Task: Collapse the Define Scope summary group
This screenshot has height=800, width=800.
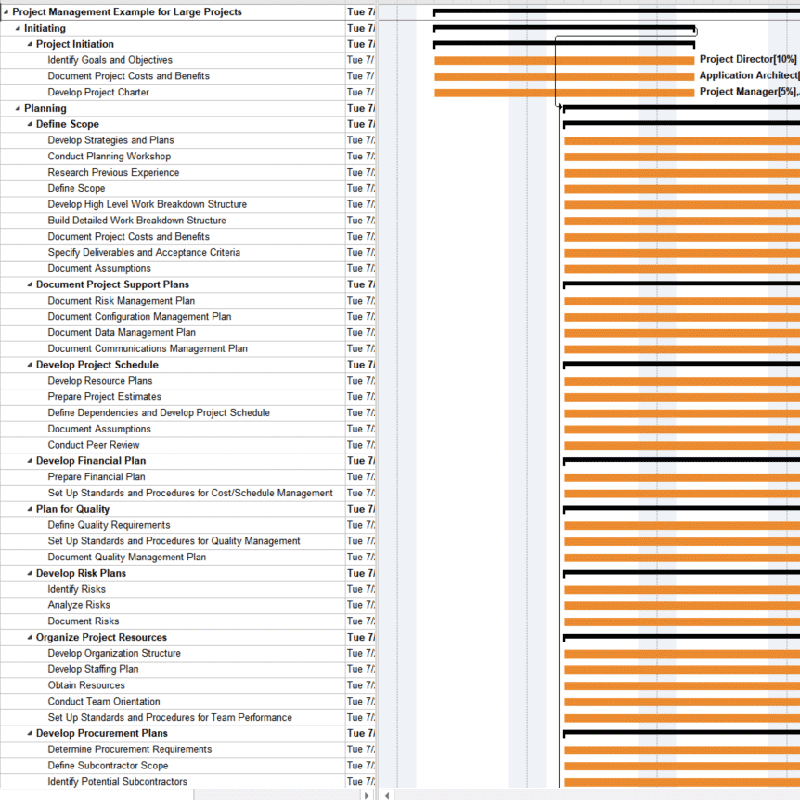Action: (30, 124)
